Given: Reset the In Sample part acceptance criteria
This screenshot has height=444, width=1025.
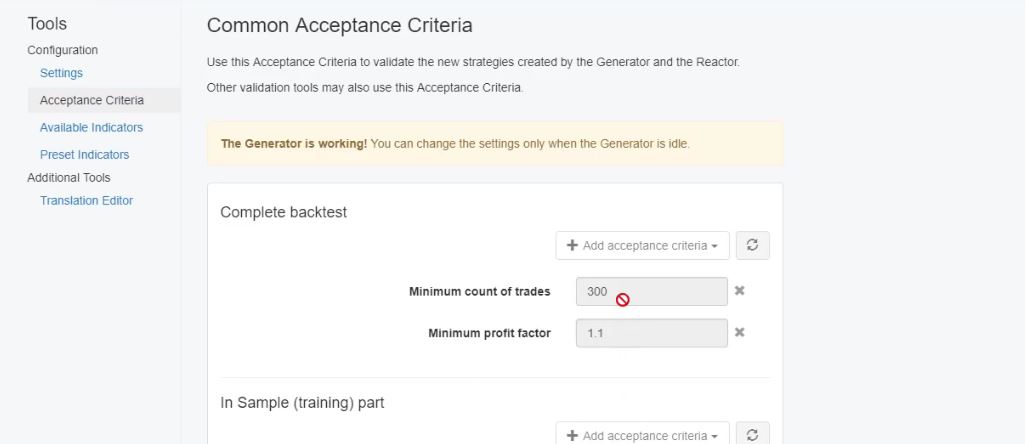Looking at the screenshot, I should pos(752,435).
